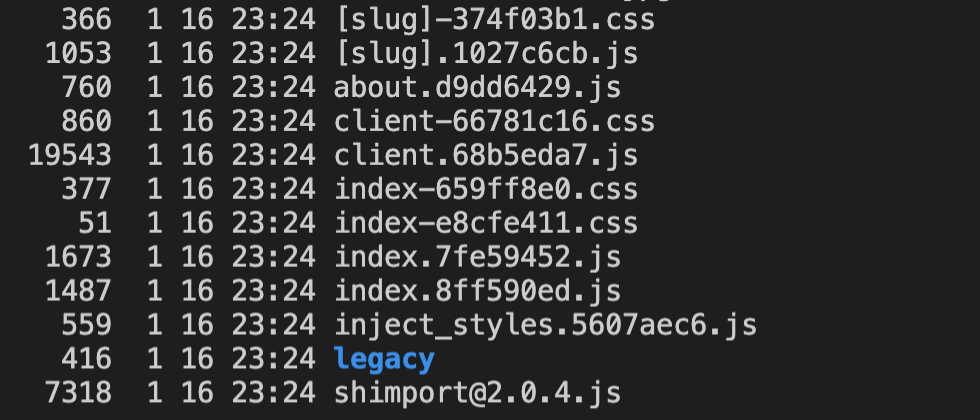Screen dimensions: 980x420
Task: Click index-e8cfe411.css filename
Action: 486,222
